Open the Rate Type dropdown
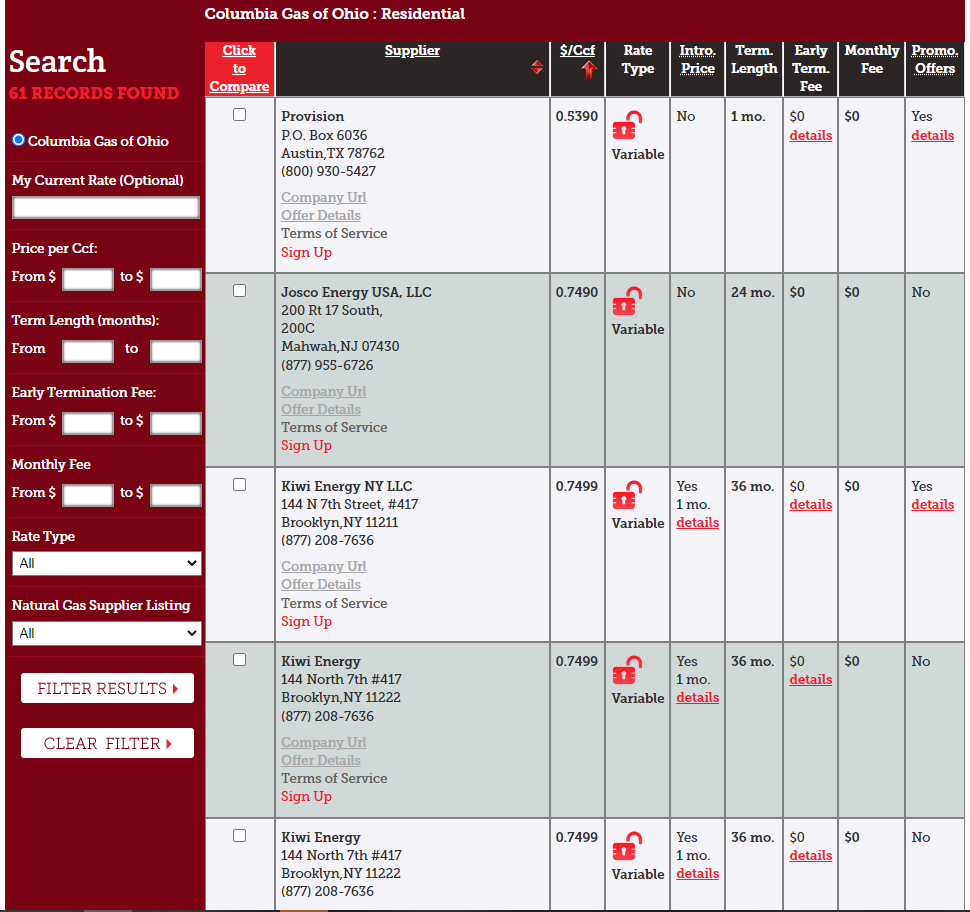Screen dimensions: 970x912 coord(107,563)
